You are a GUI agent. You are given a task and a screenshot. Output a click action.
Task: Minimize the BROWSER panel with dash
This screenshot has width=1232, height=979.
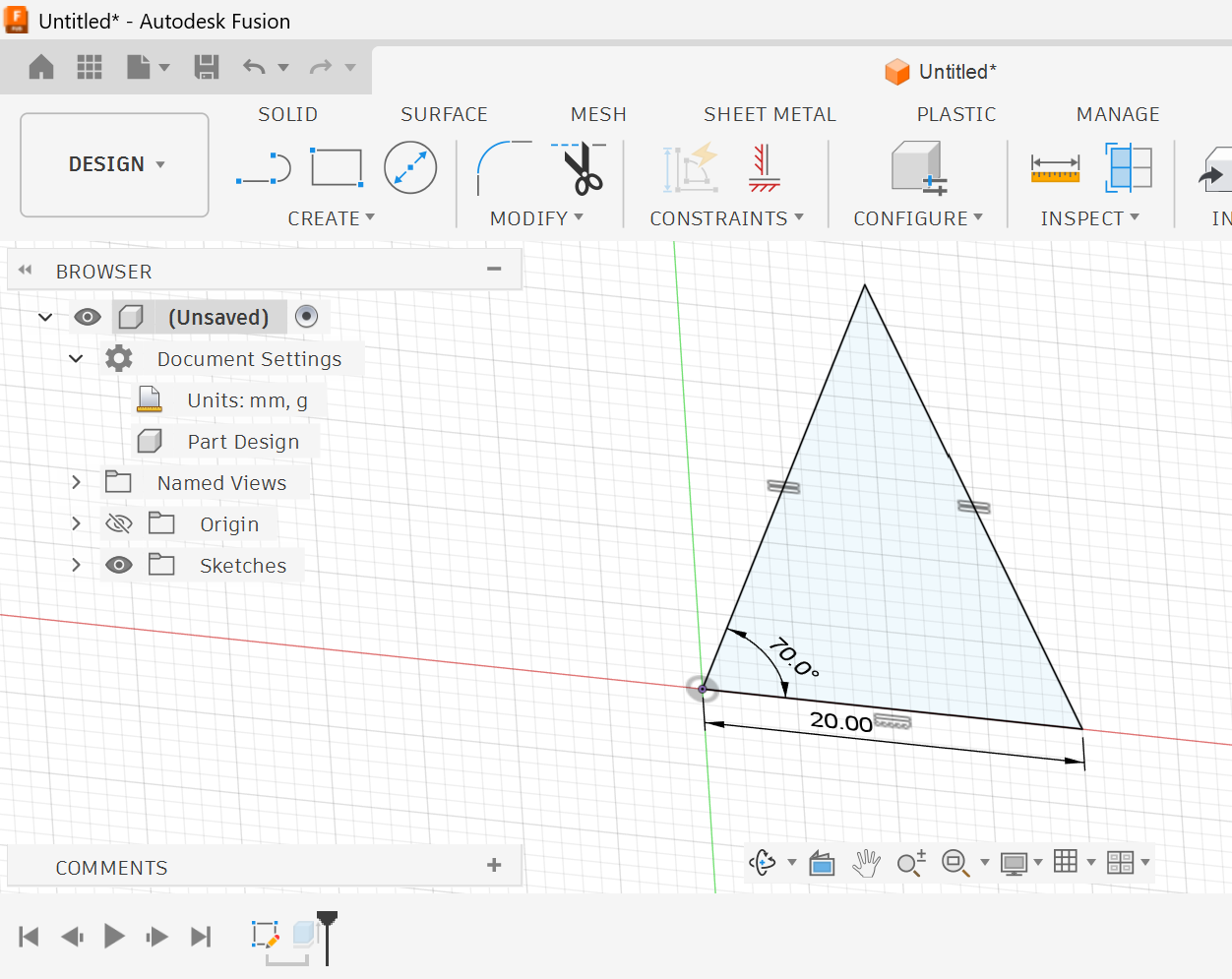494,269
